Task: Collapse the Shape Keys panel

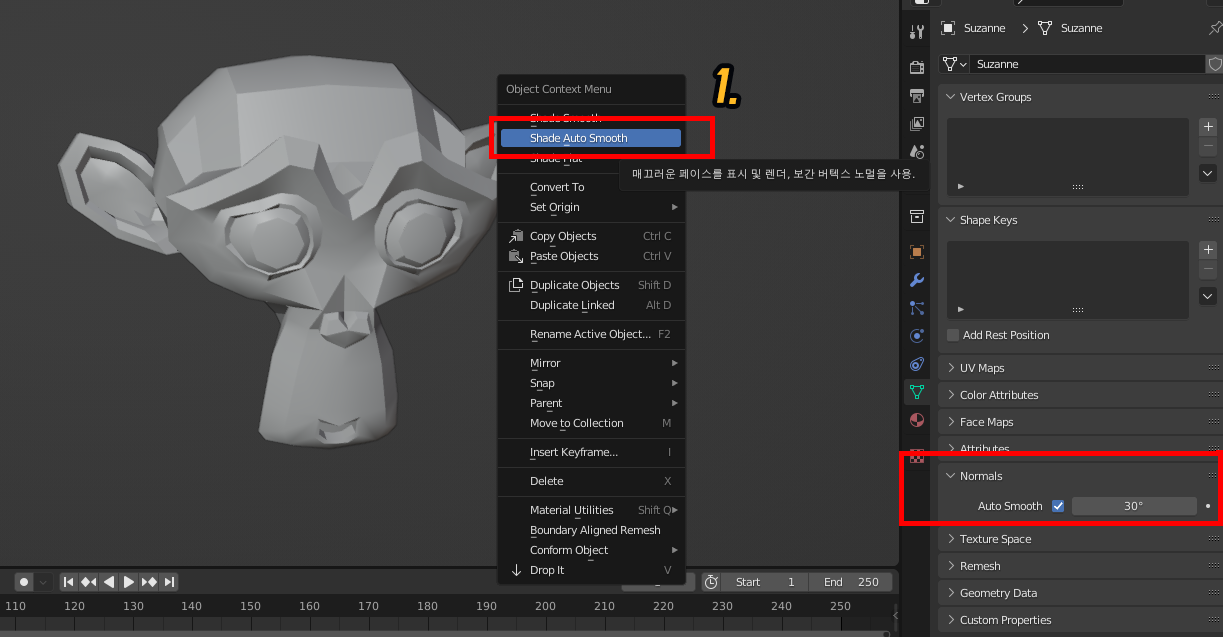Action: point(951,220)
